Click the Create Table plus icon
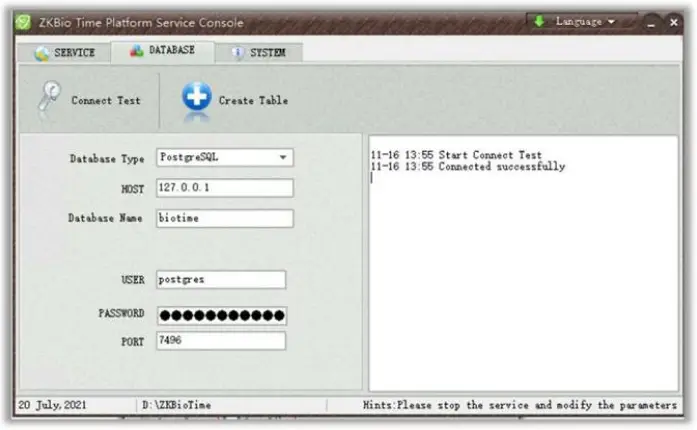The image size is (697, 430). click(196, 97)
